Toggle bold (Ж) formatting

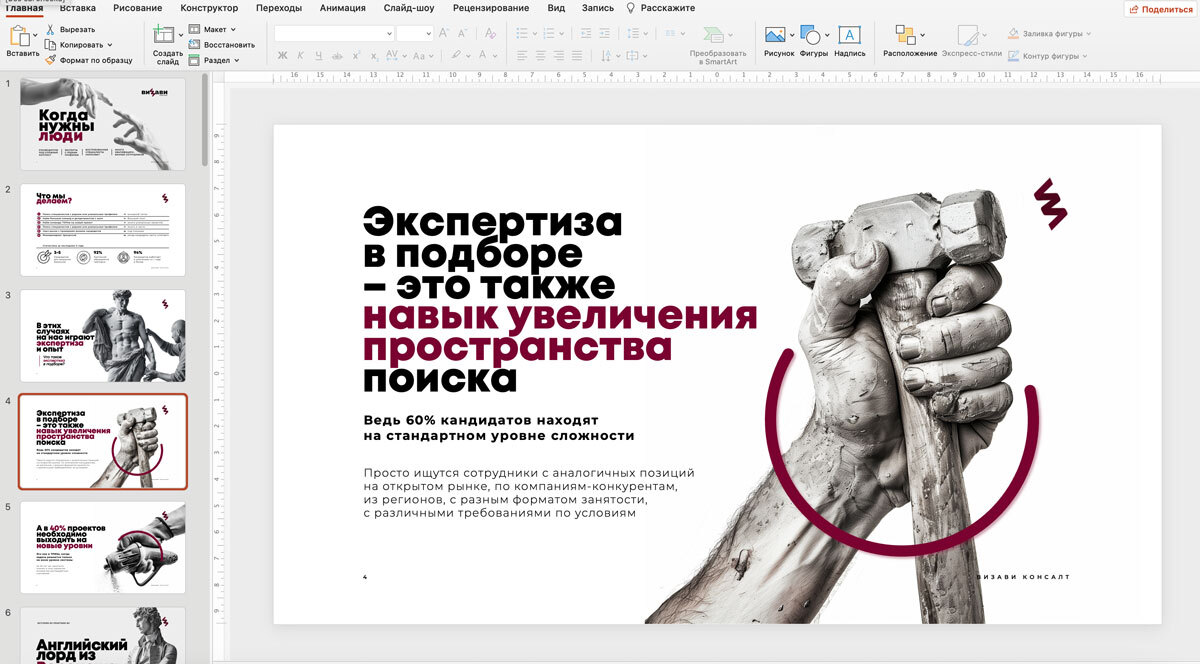pos(281,56)
